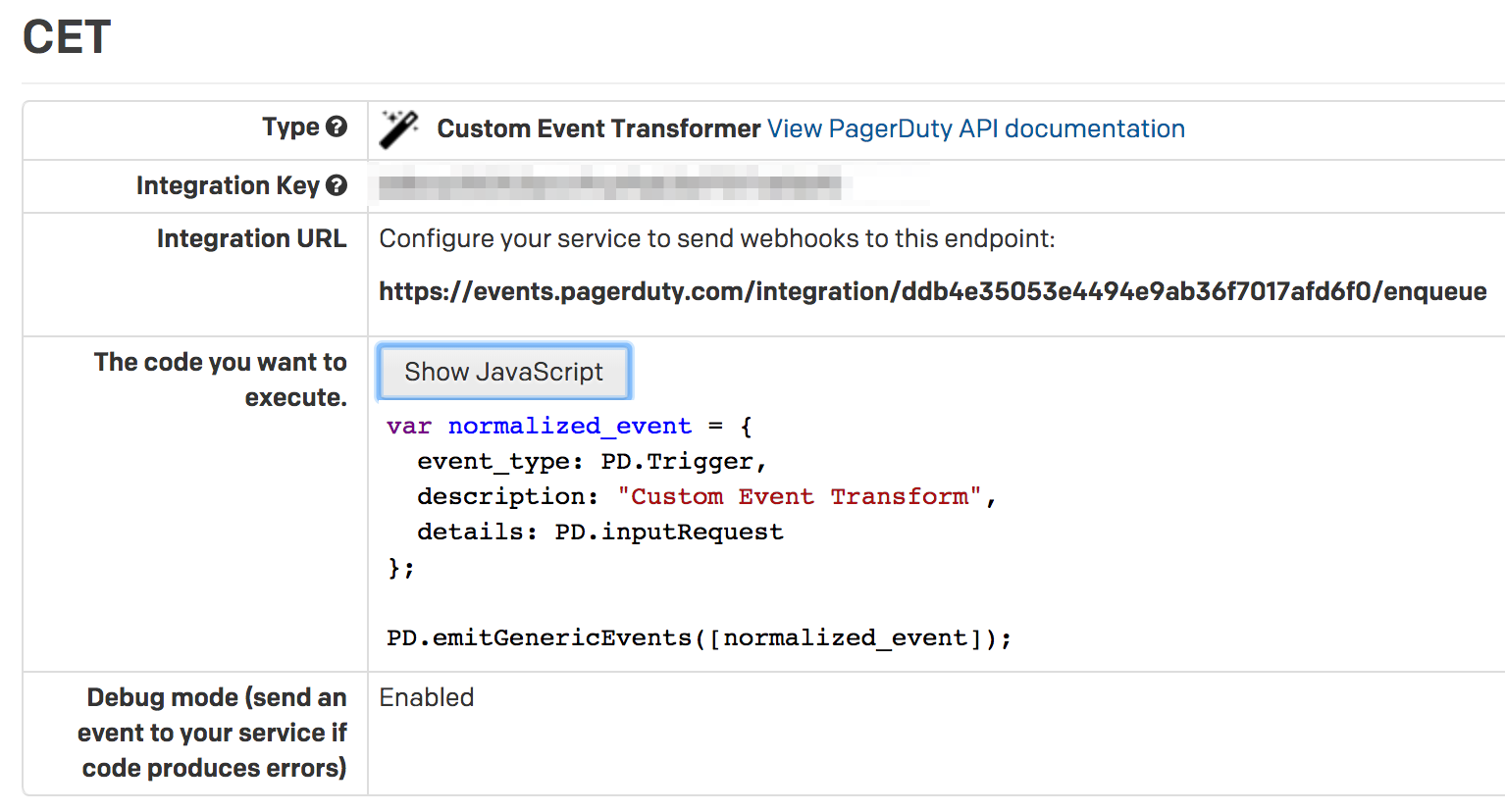Click 'The code you want to execute.' label

tap(221, 380)
